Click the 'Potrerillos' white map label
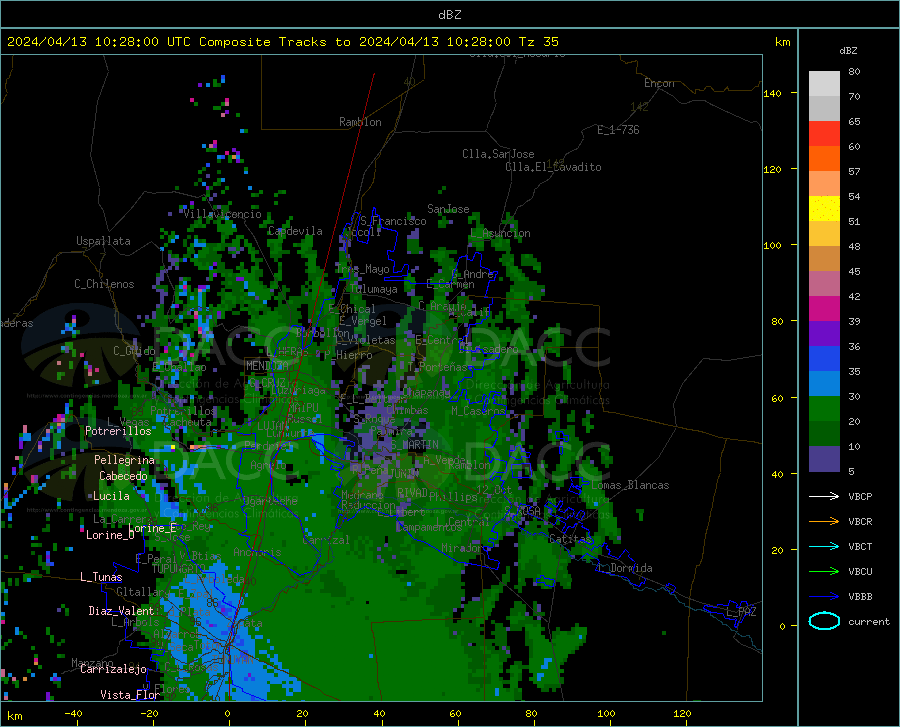This screenshot has height=727, width=900. coord(118,431)
